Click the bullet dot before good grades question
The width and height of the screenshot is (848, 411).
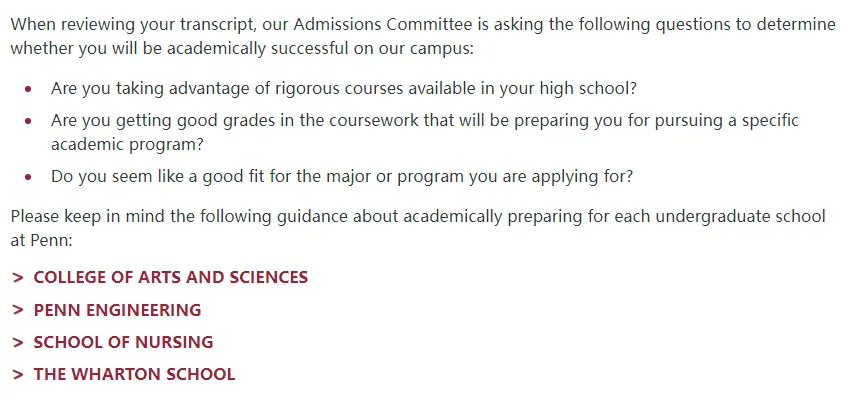(x=28, y=121)
